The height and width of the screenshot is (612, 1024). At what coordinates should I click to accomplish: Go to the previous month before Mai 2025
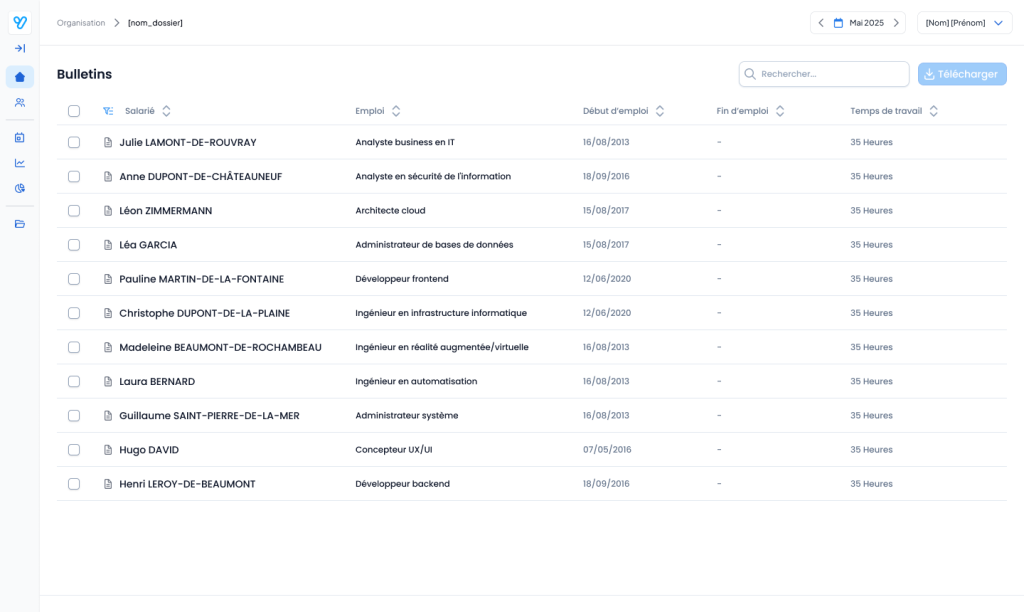click(x=821, y=23)
